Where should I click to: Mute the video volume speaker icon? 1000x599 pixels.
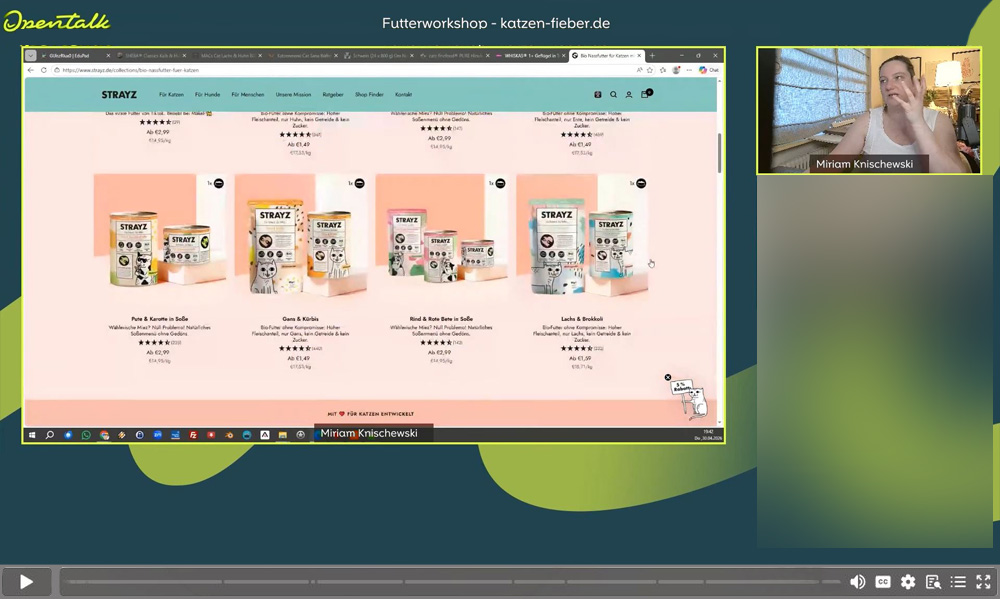click(x=858, y=582)
